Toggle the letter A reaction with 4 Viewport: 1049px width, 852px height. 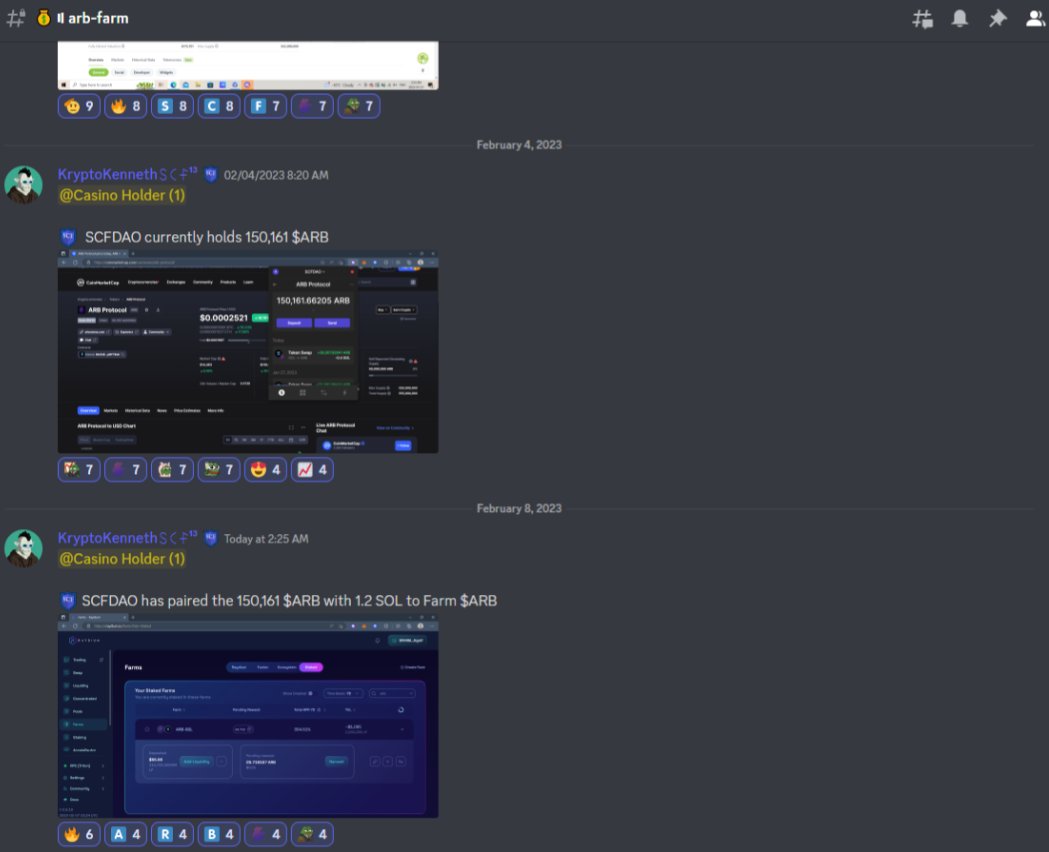pyautogui.click(x=126, y=834)
